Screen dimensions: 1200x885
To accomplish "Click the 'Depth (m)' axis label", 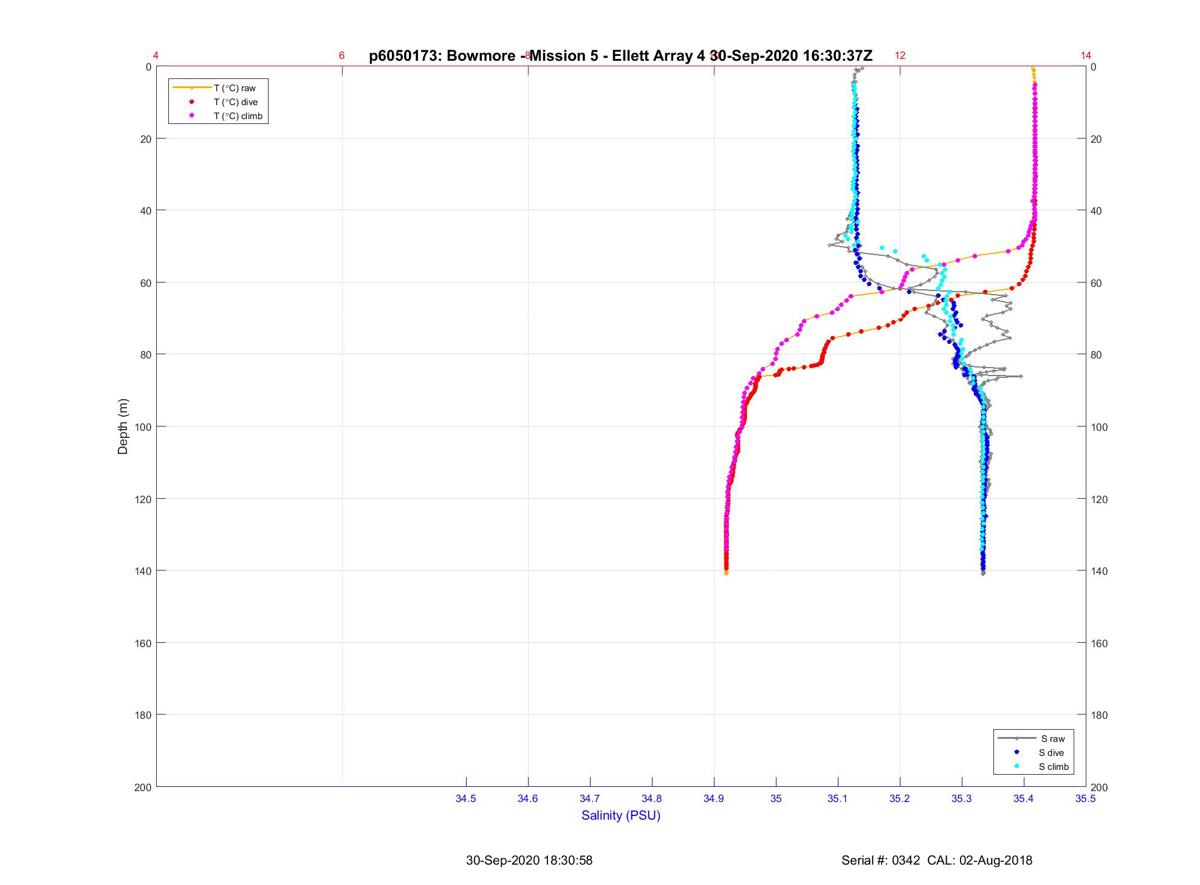I will click(x=123, y=426).
